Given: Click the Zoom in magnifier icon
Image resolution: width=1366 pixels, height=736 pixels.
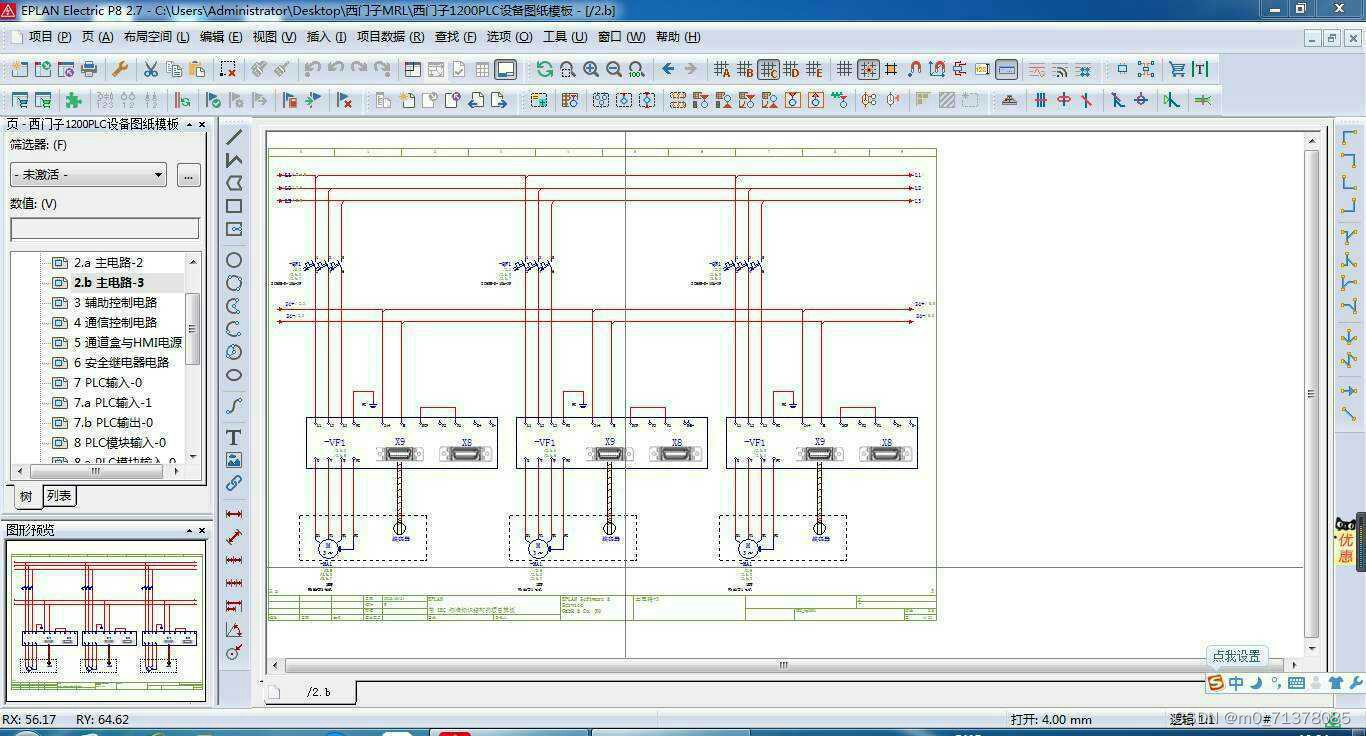Looking at the screenshot, I should coord(591,69).
